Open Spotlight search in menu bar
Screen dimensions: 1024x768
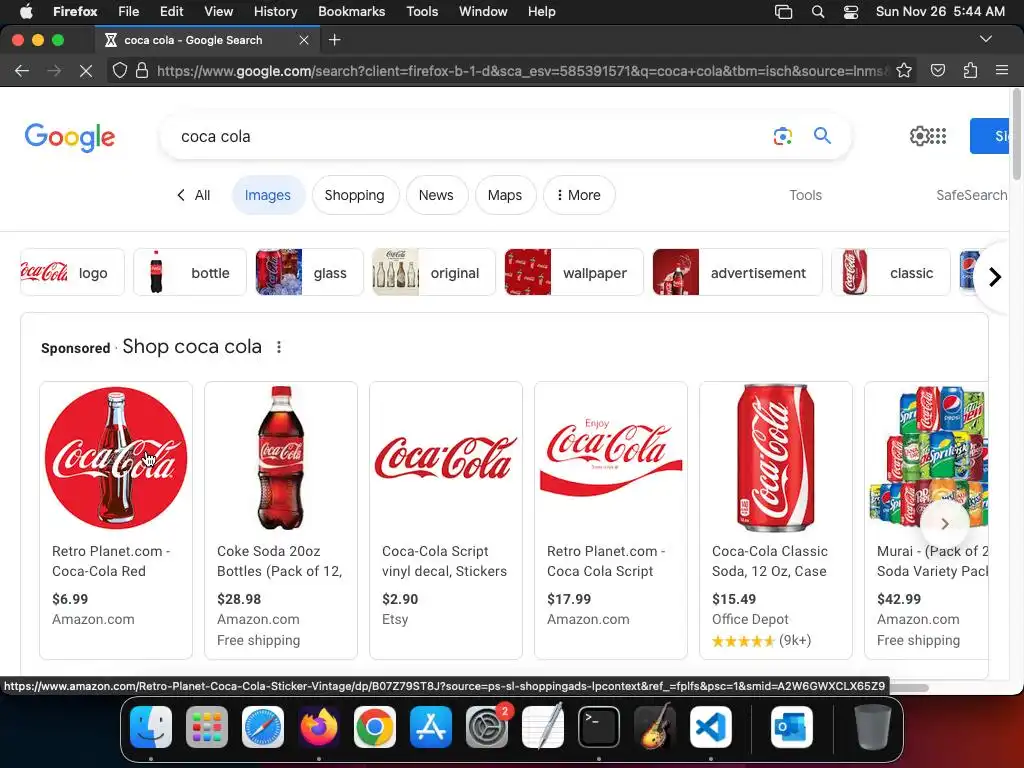[818, 12]
